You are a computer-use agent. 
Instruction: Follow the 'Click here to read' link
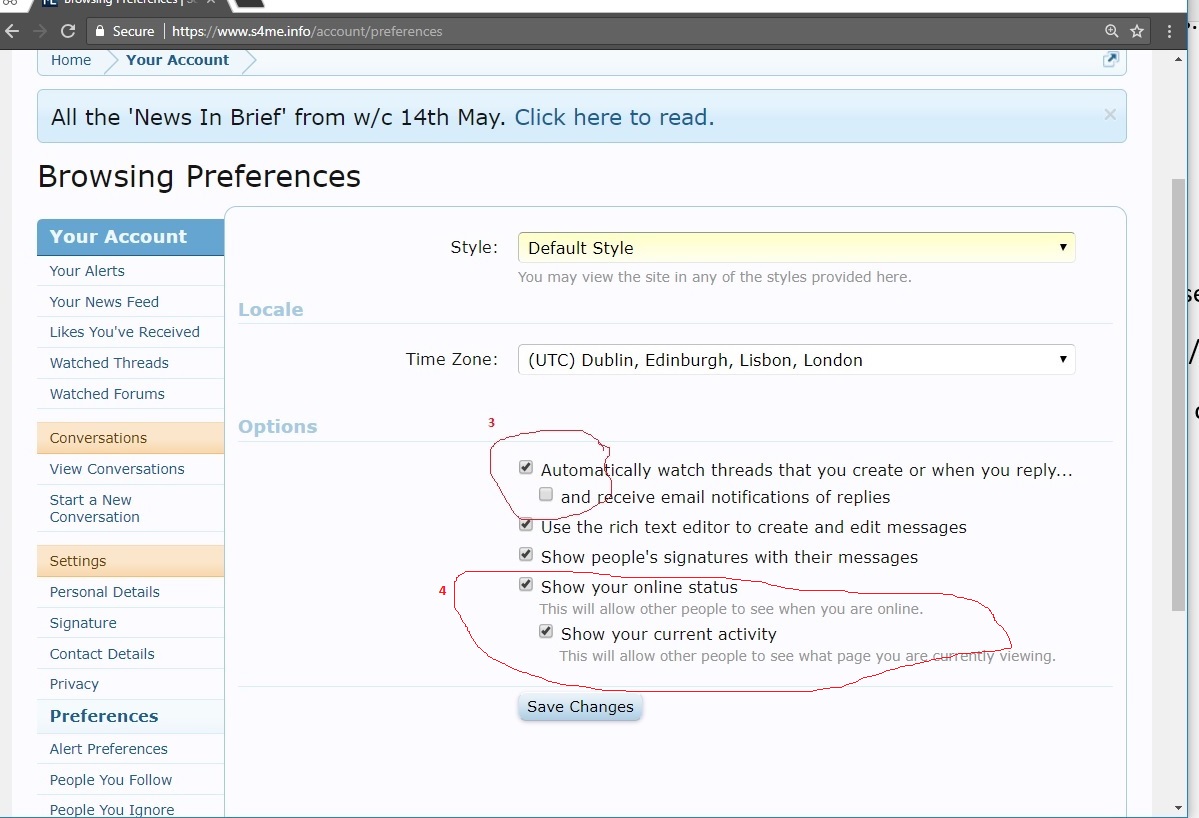614,117
